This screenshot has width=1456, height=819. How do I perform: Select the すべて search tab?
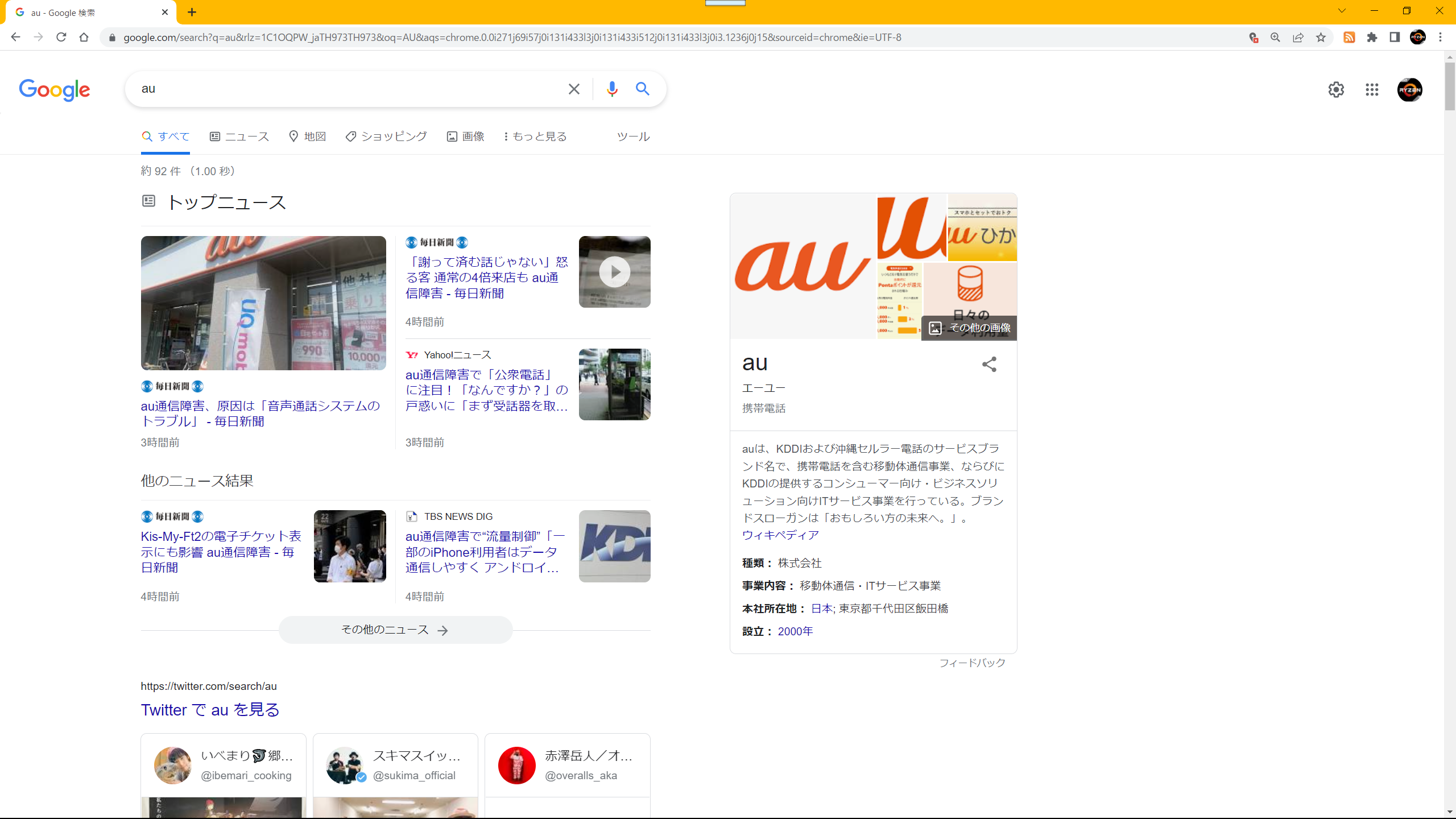point(166,136)
